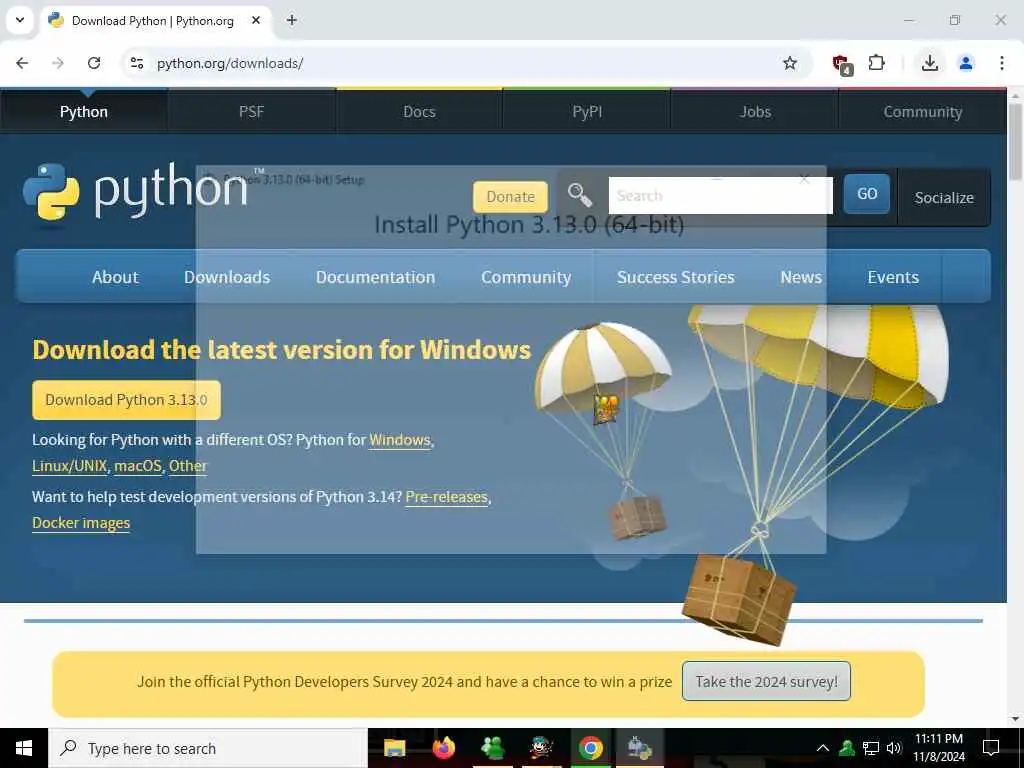Follow the Linux/UNIX link

pos(69,466)
